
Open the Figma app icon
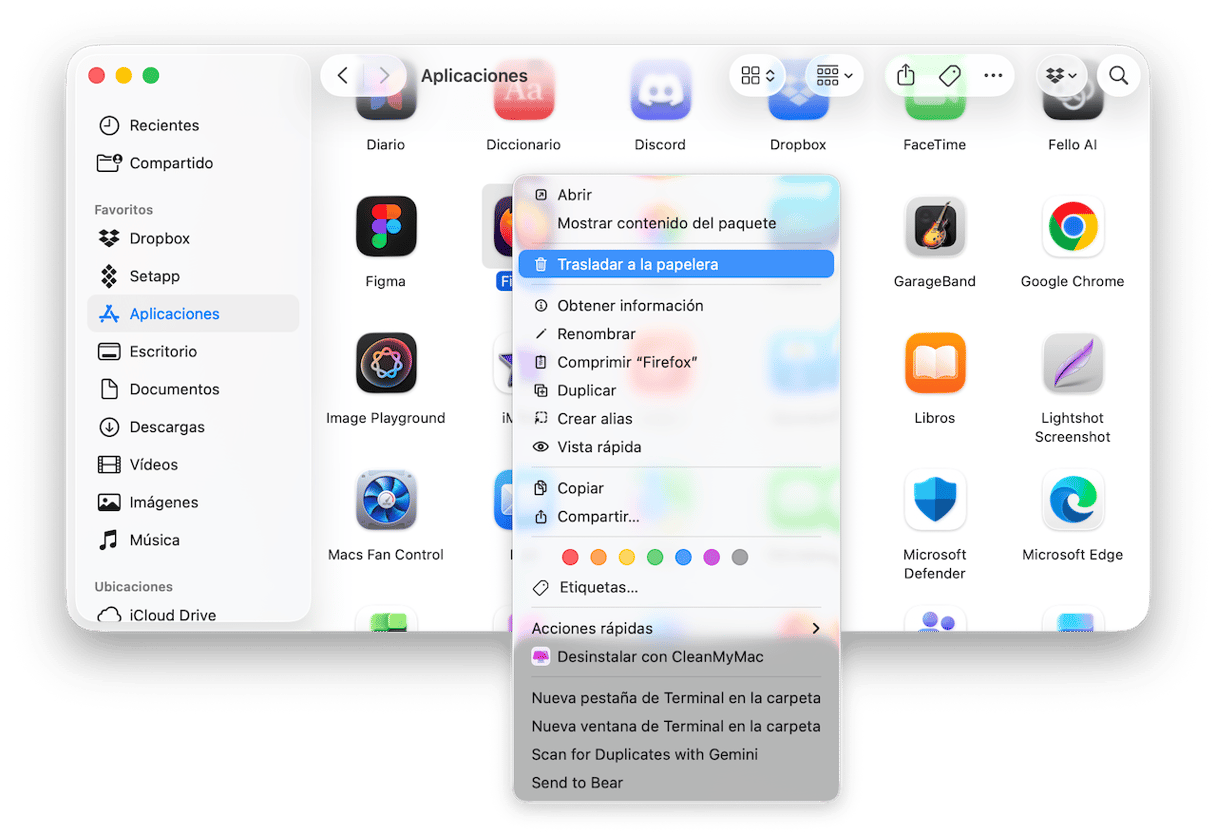click(386, 227)
